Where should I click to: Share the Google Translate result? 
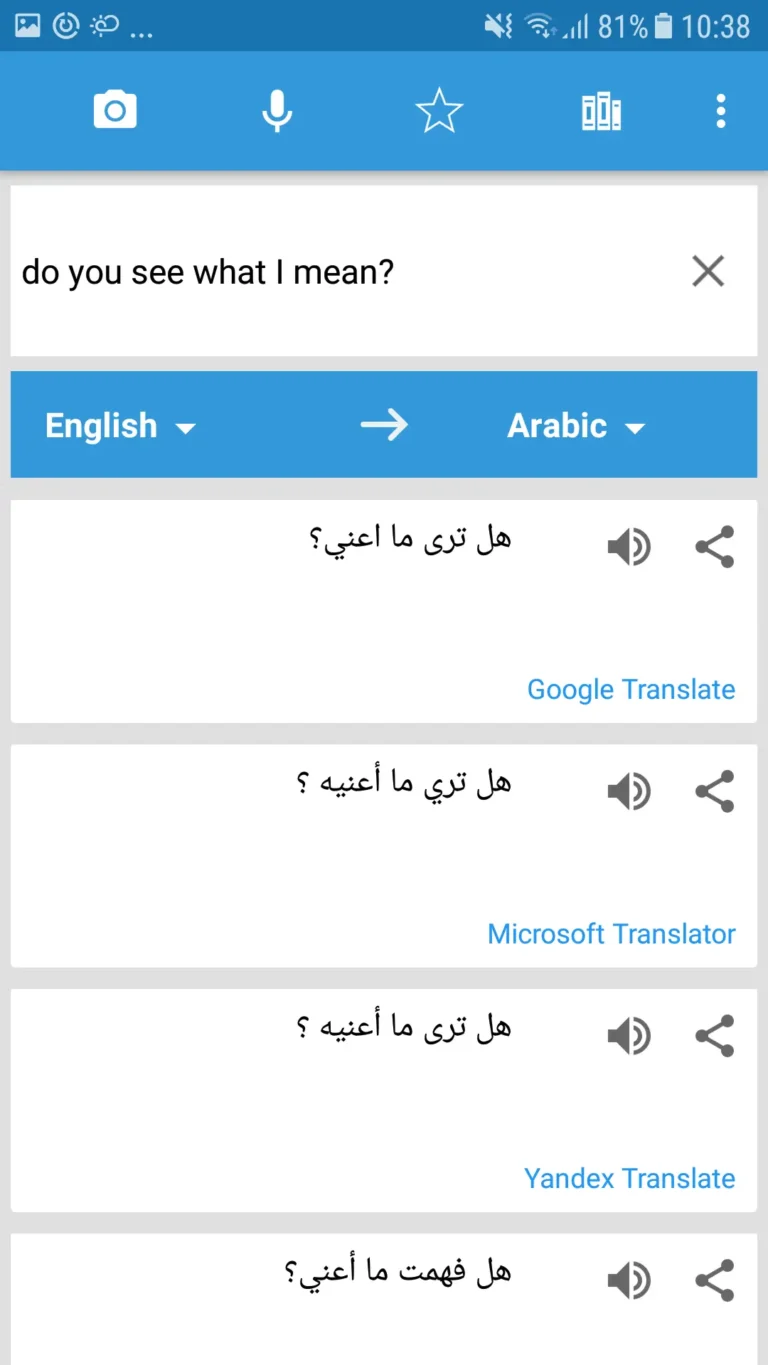(715, 546)
